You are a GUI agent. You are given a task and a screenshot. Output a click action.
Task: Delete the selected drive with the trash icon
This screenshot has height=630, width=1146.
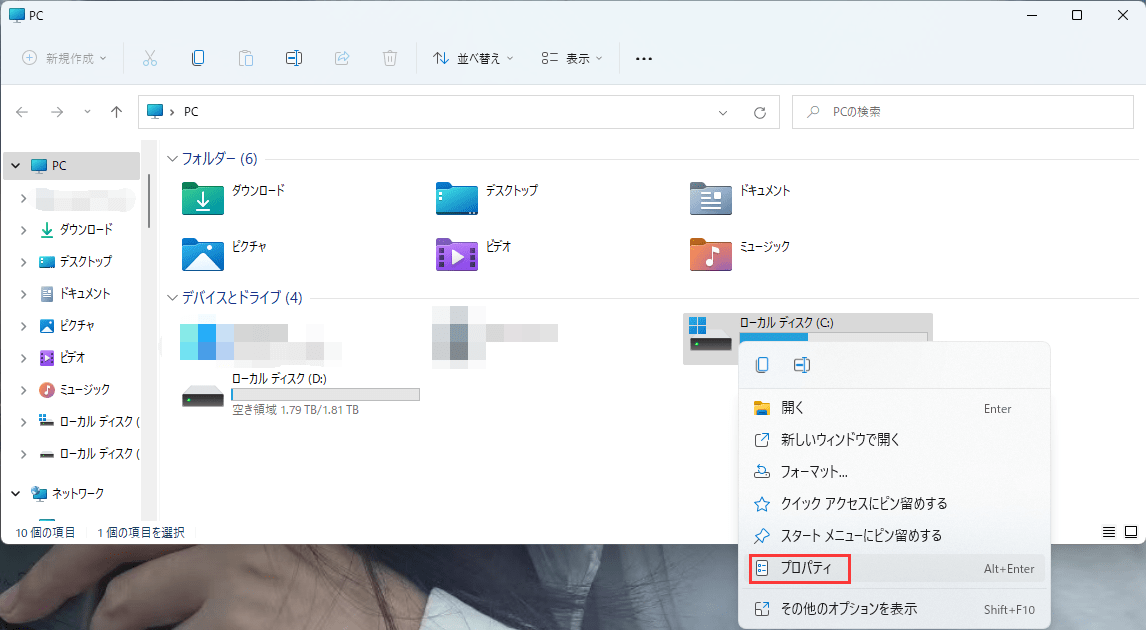point(389,57)
